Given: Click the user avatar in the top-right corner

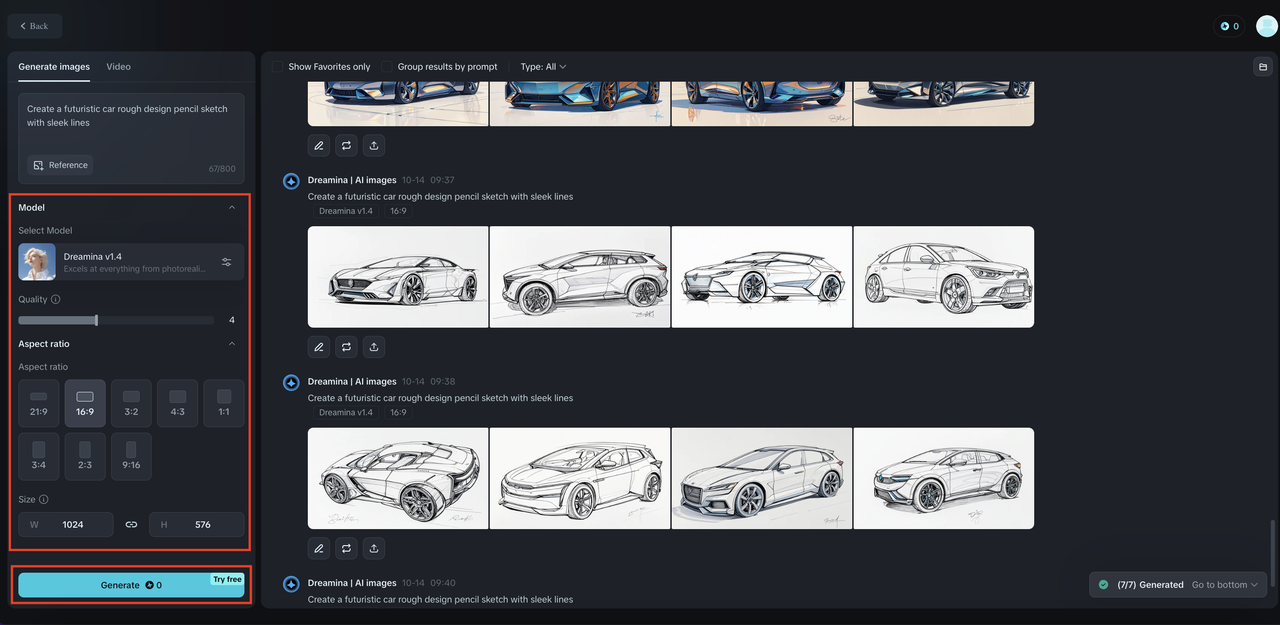Looking at the screenshot, I should point(1266,26).
